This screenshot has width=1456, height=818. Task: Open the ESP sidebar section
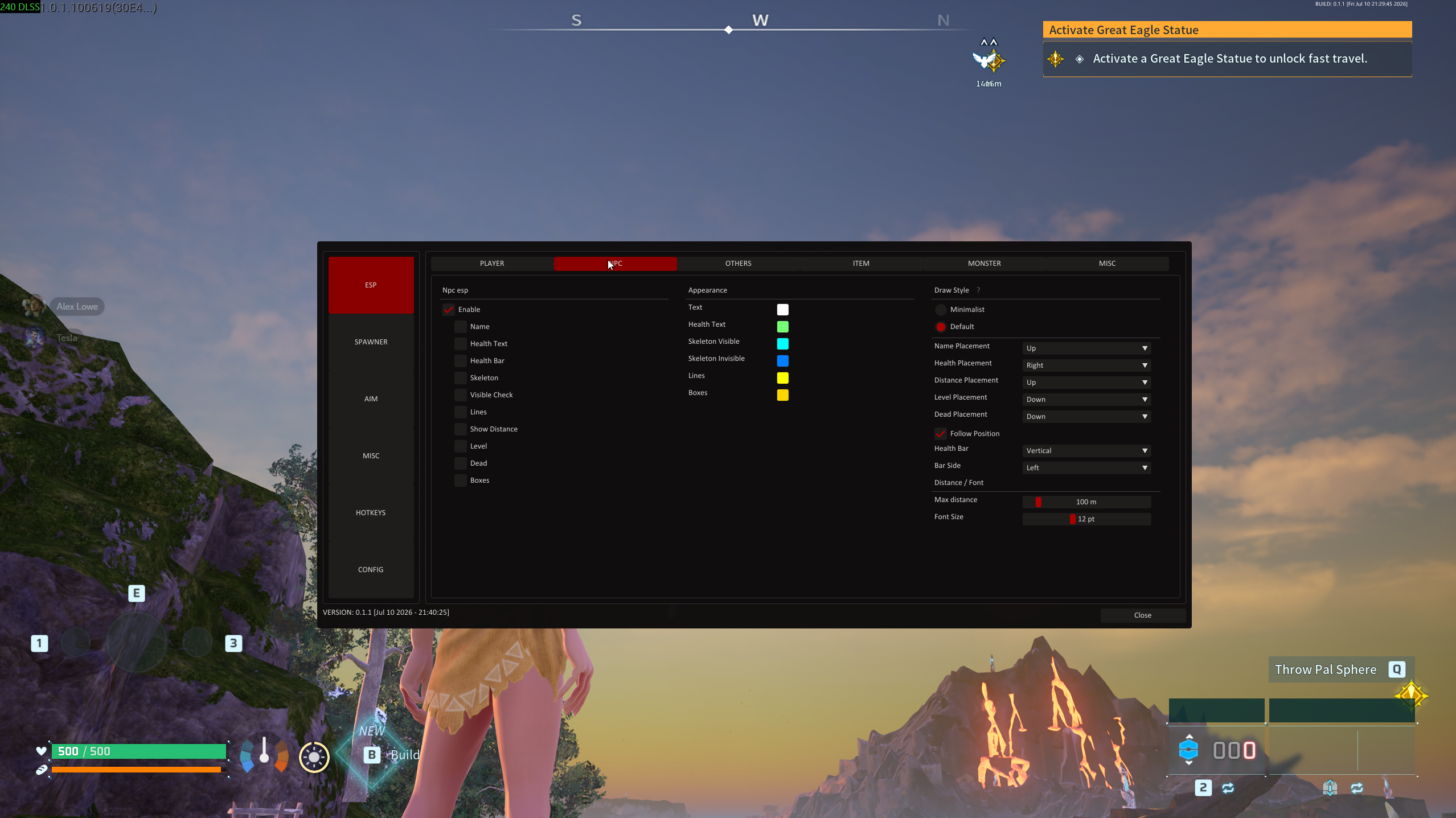pyautogui.click(x=371, y=285)
